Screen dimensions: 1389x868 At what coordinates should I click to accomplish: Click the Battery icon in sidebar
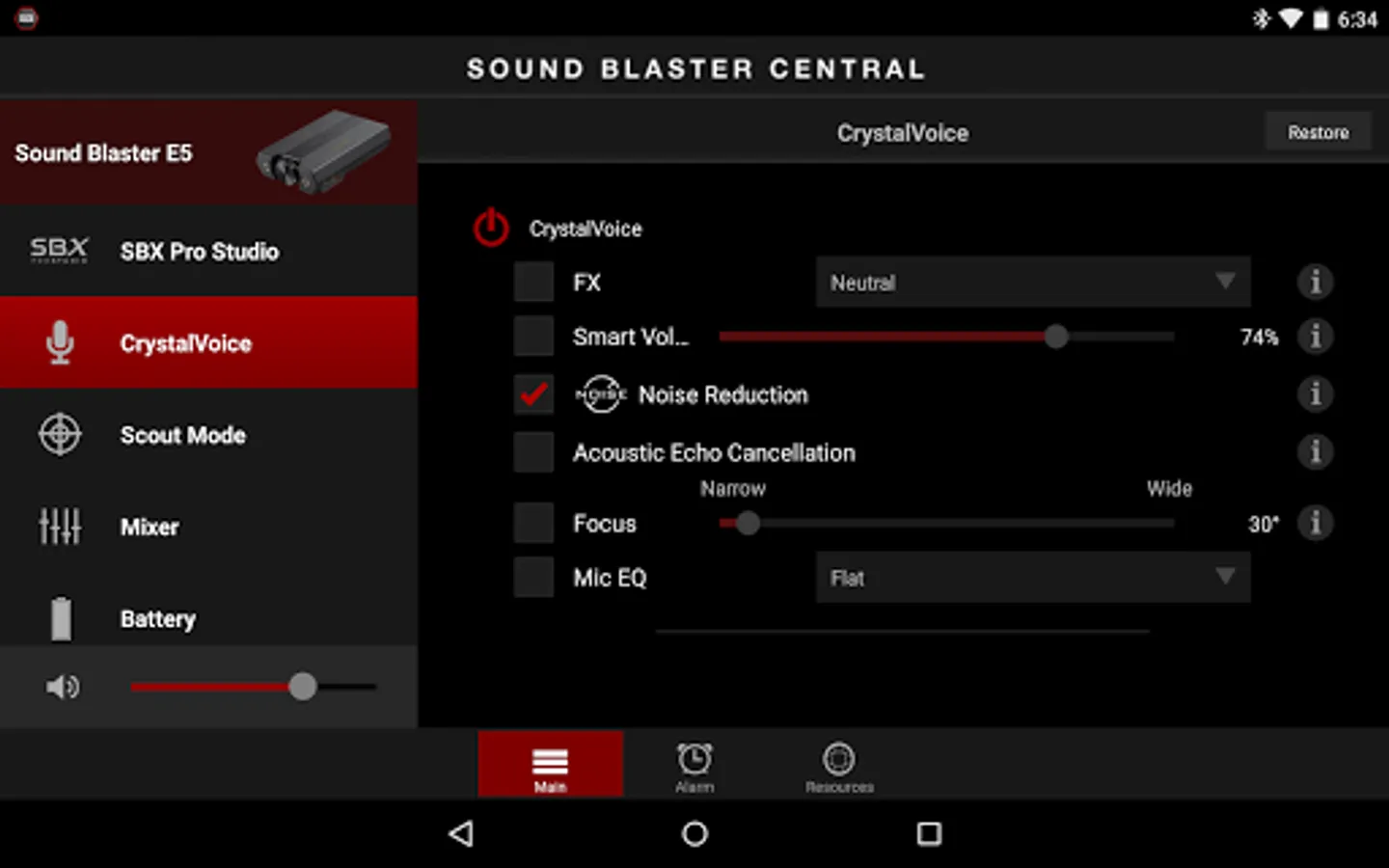point(61,618)
